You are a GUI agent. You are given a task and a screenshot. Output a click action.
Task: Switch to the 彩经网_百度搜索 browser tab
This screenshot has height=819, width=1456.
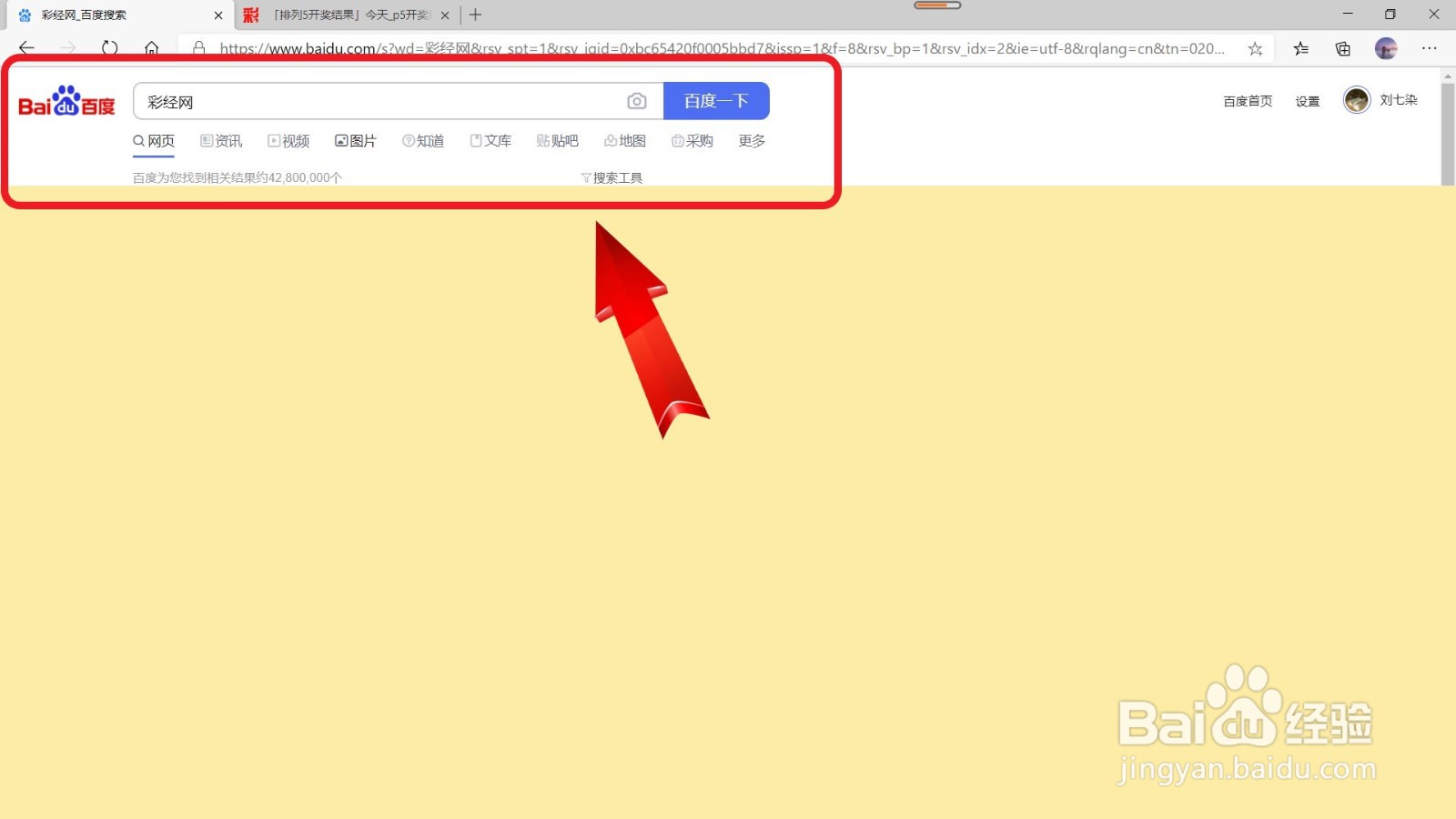[118, 15]
